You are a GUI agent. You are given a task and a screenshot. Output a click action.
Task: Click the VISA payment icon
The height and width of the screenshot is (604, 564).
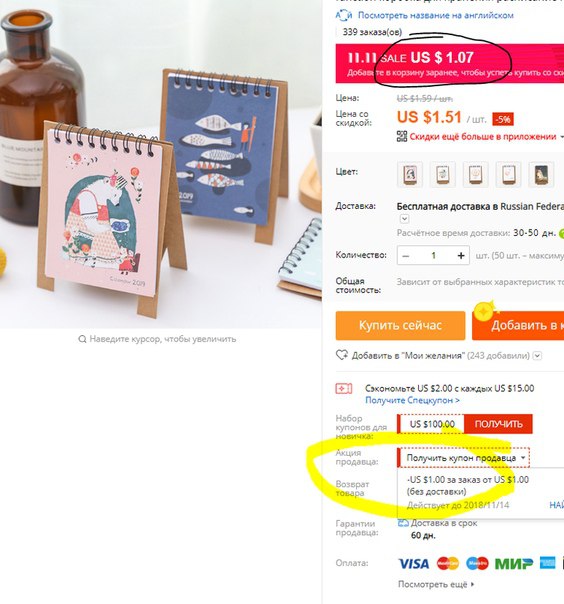click(413, 564)
